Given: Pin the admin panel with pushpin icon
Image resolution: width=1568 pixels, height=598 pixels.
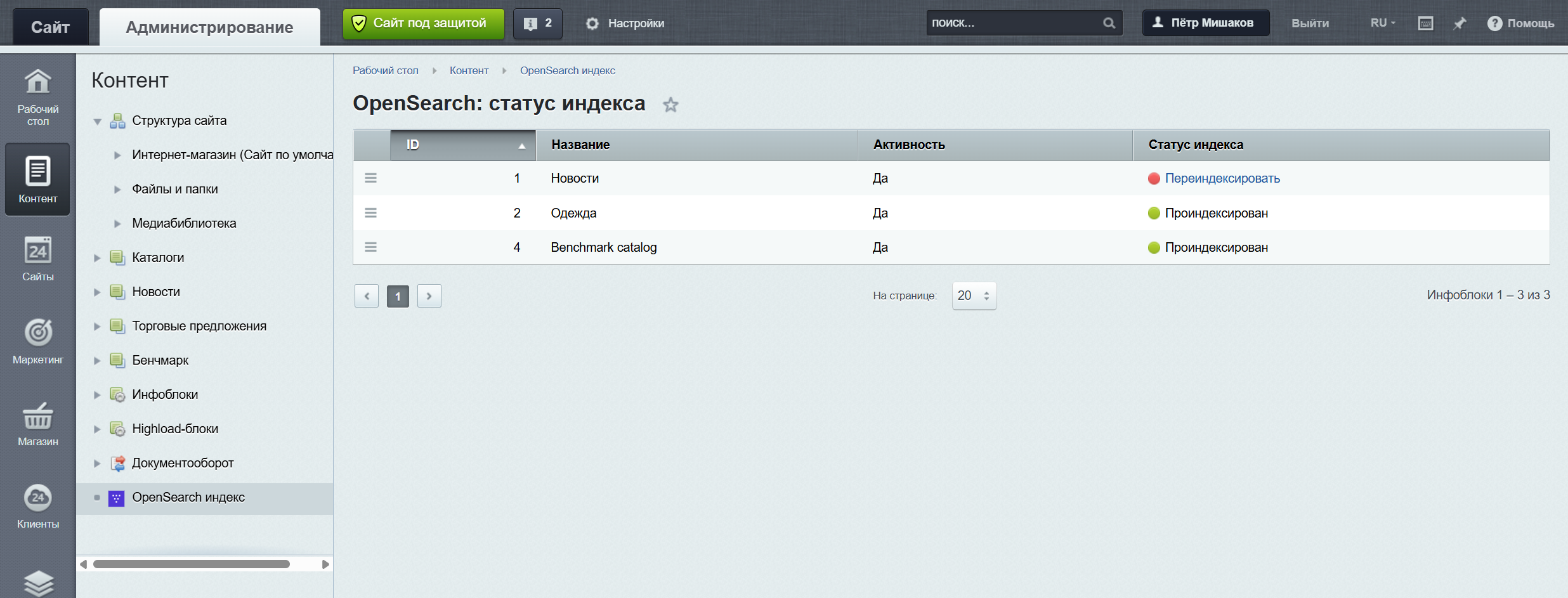Looking at the screenshot, I should [x=1460, y=23].
